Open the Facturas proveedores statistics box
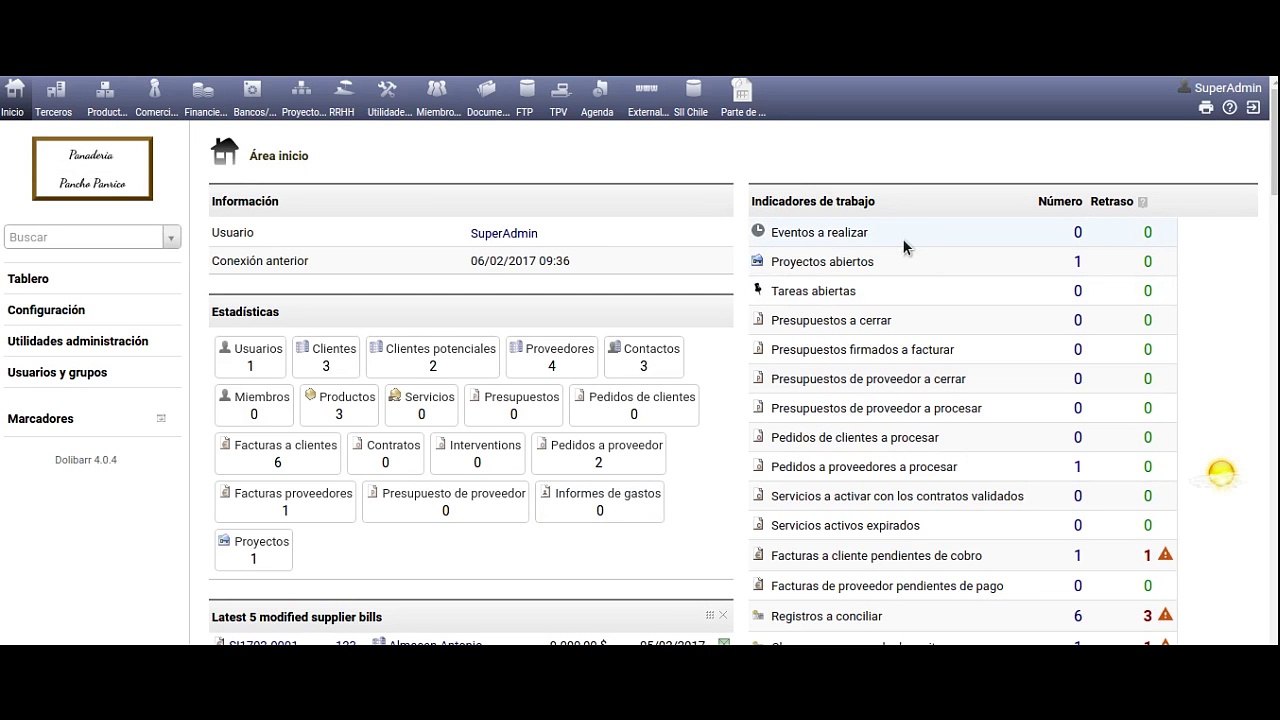1280x720 pixels. point(285,501)
